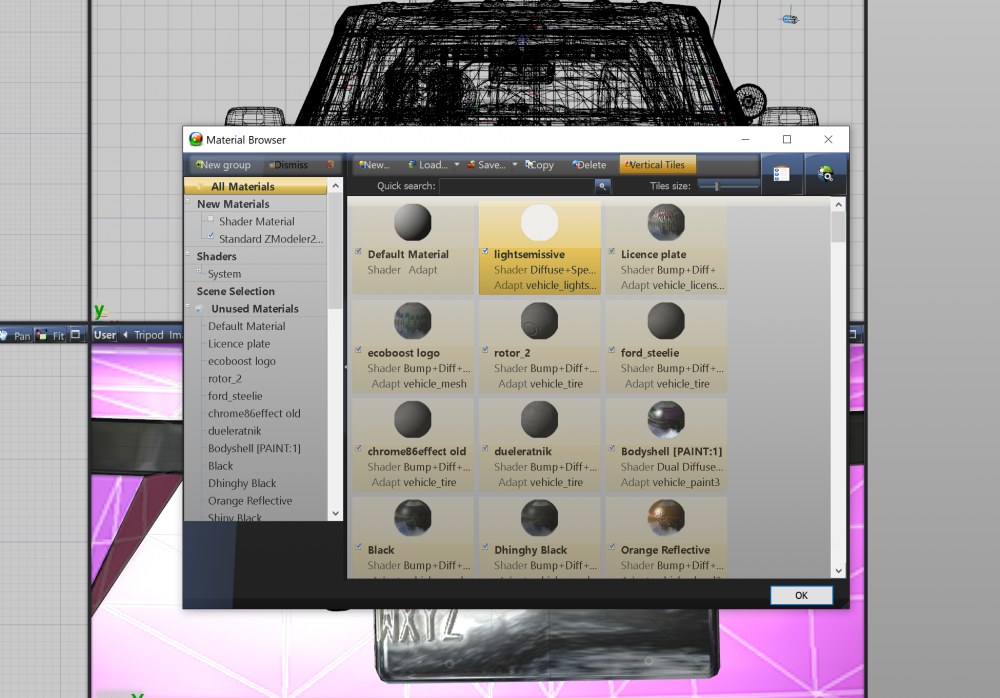
Task: Click the material search settings icon
Action: pyautogui.click(x=826, y=173)
